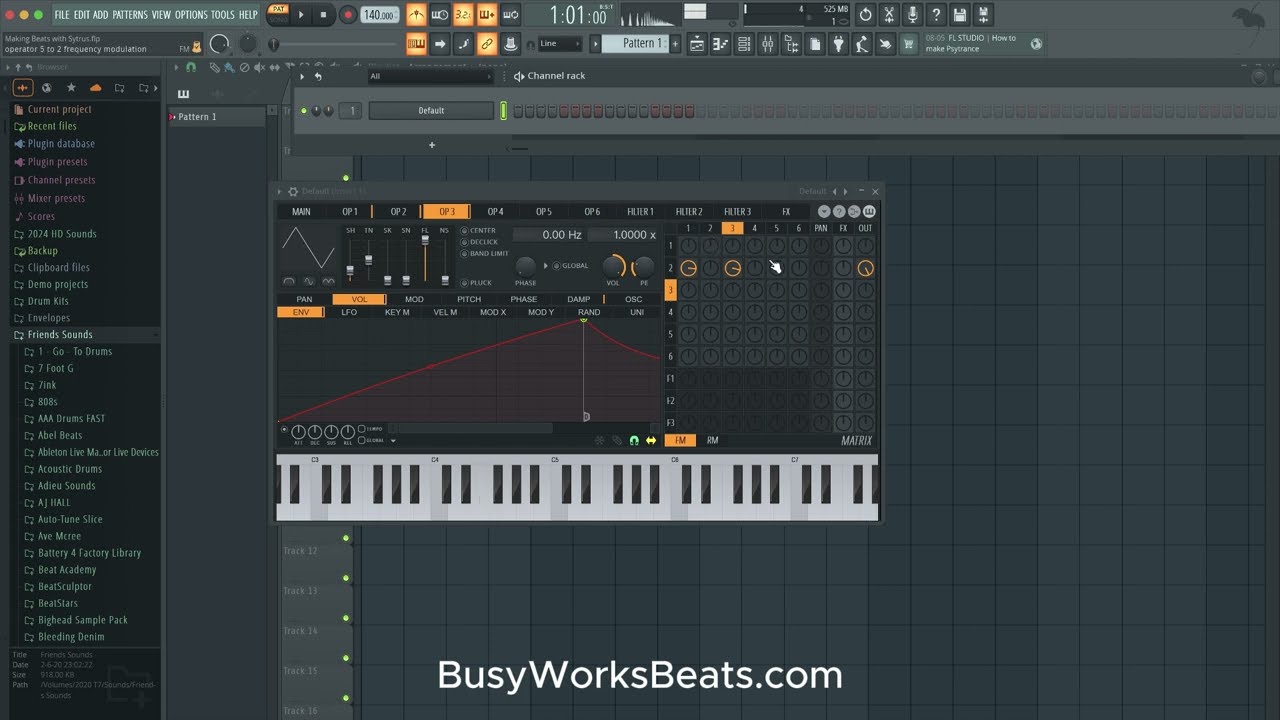Toggle typing keyboard to piano icon
Image resolution: width=1280 pixels, height=720 pixels.
[x=416, y=44]
